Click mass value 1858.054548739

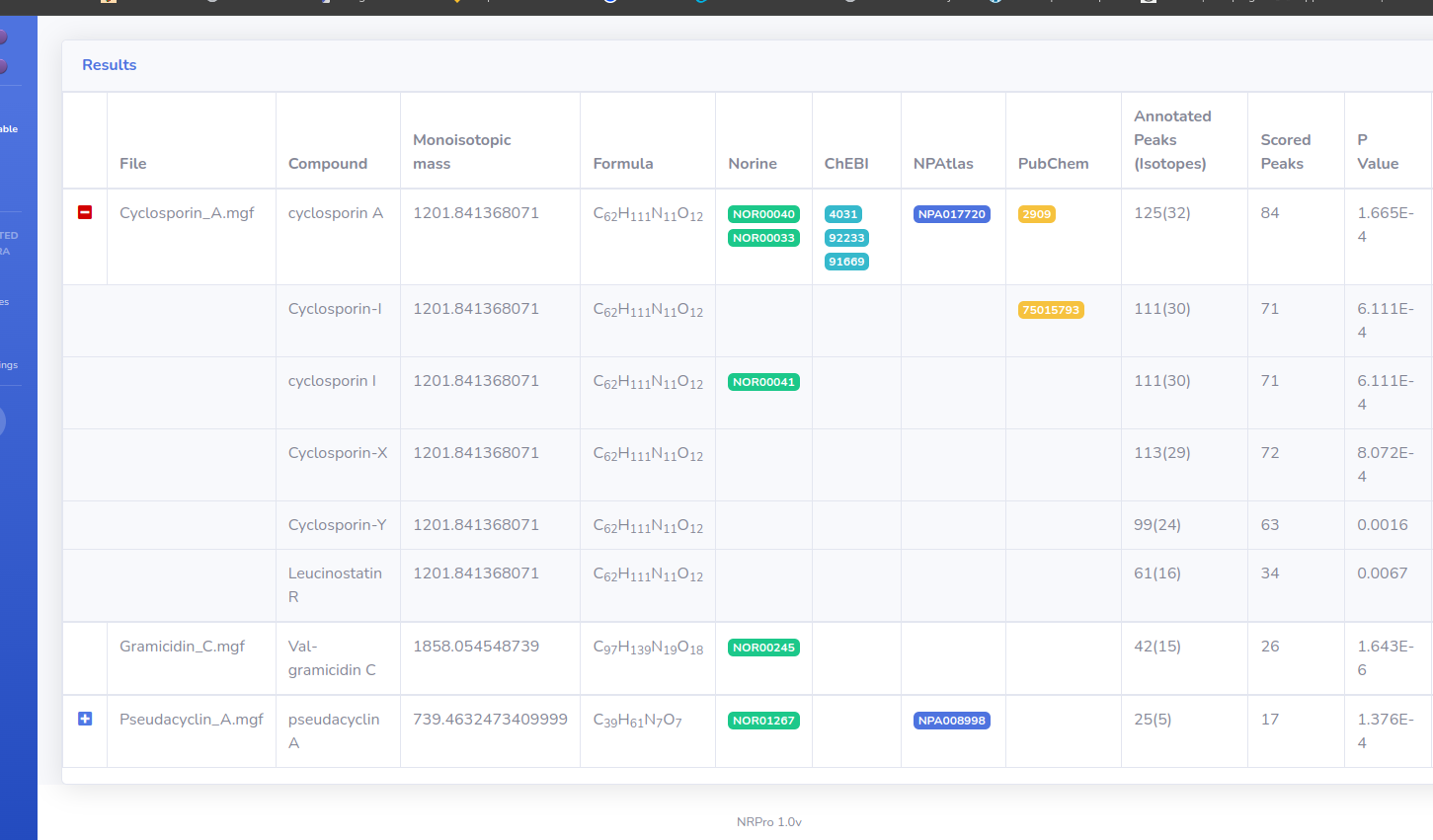pyautogui.click(x=476, y=647)
